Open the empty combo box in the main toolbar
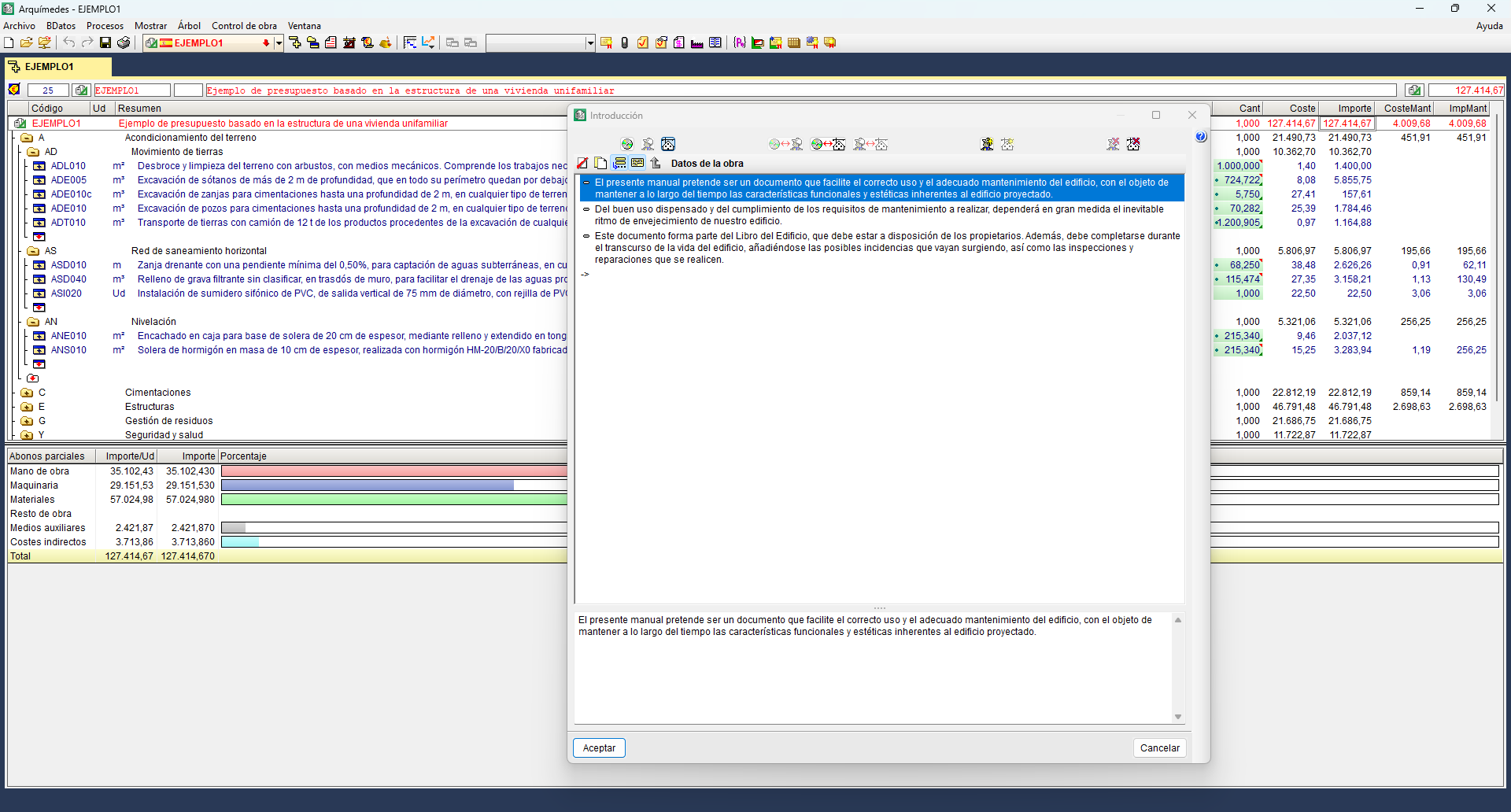Viewport: 1511px width, 812px height. point(541,43)
